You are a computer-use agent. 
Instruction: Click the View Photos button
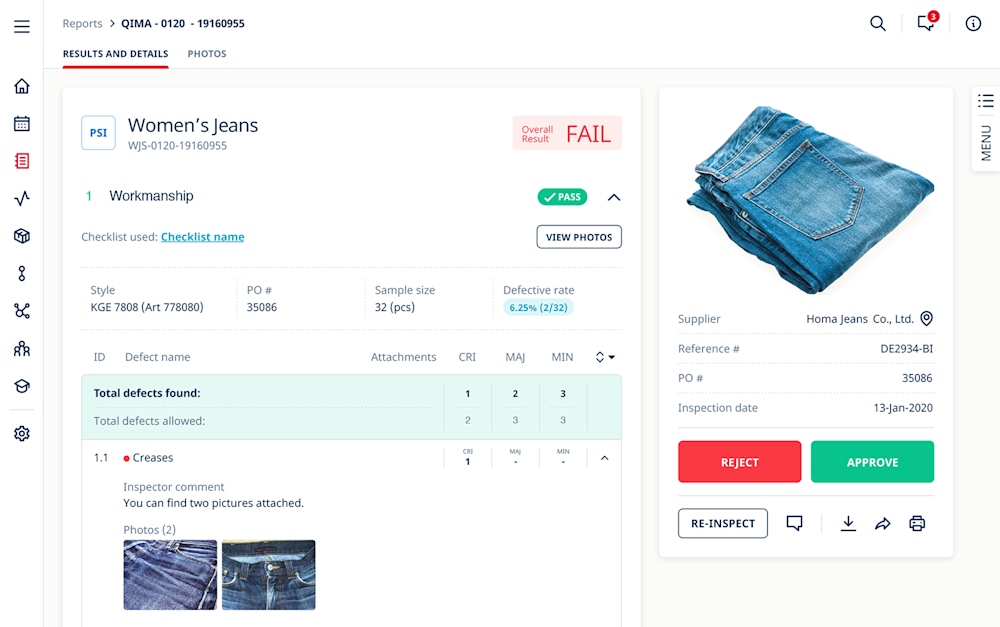click(579, 237)
